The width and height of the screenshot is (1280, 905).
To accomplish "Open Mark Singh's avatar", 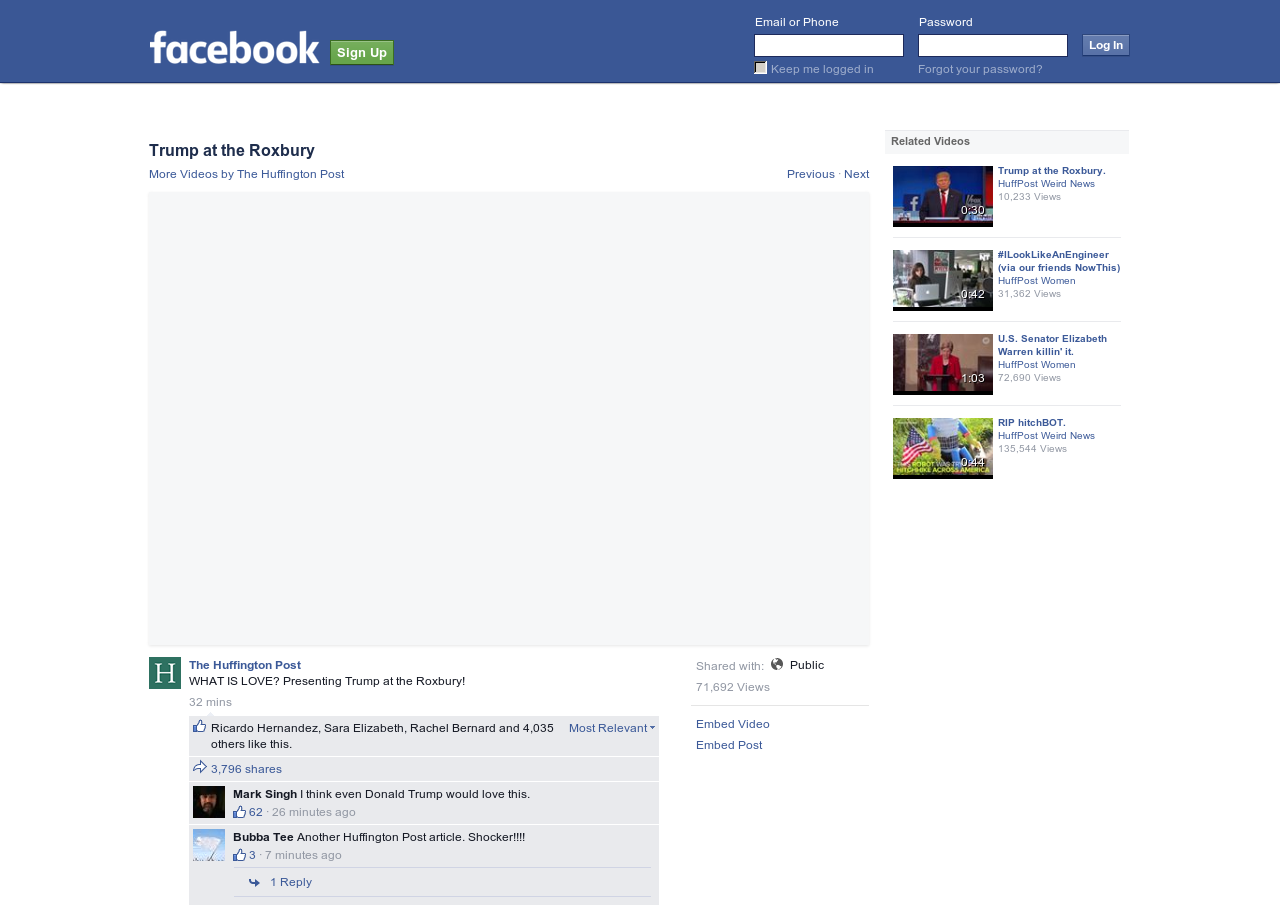I will point(209,802).
